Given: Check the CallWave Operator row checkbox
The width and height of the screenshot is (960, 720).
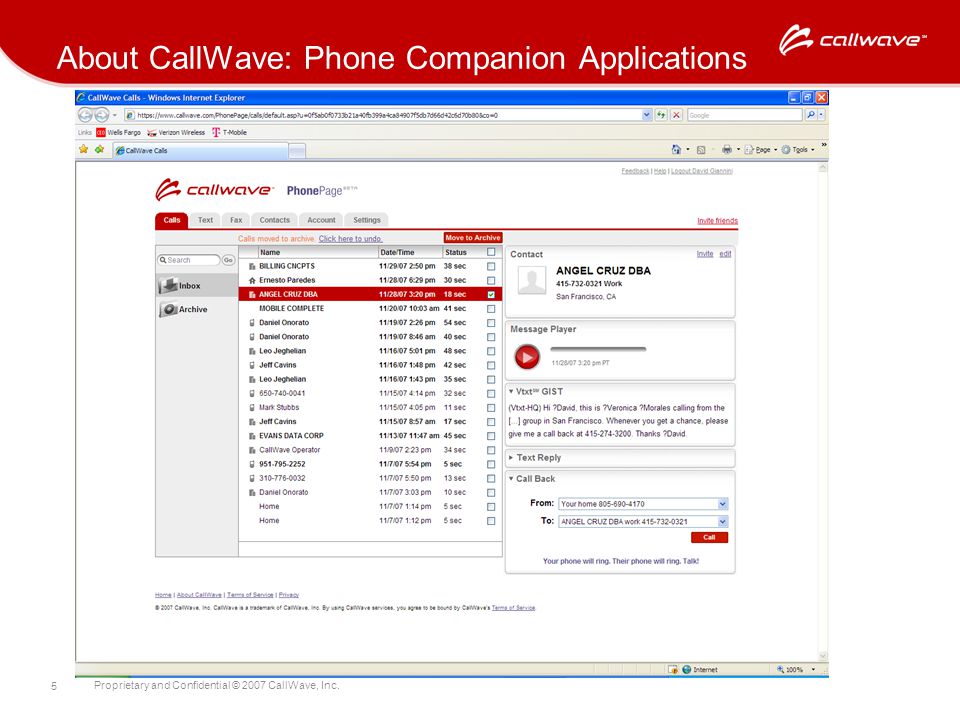Looking at the screenshot, I should pyautogui.click(x=491, y=450).
